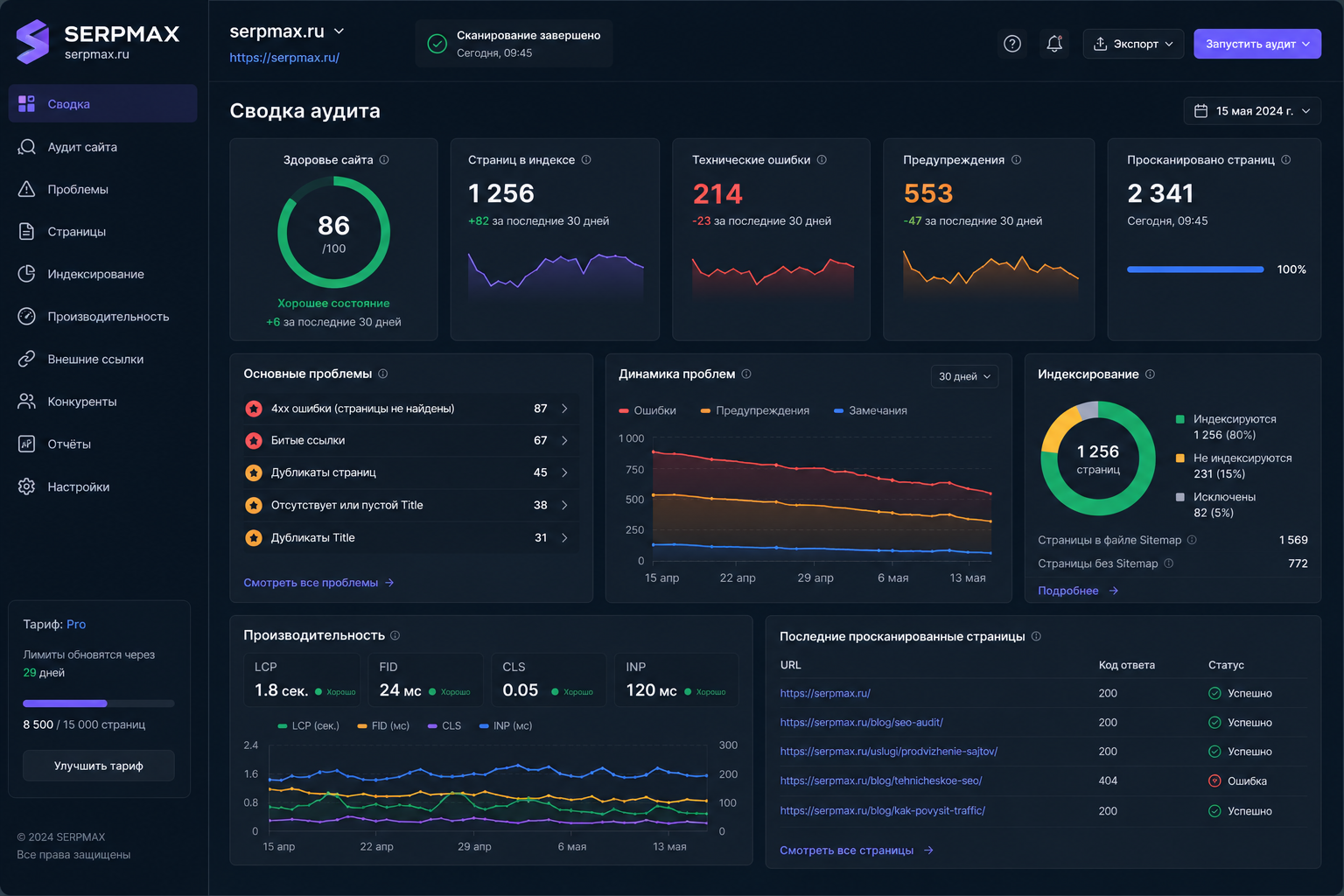Click info icon next to Последние просканированные страницы
The image size is (1344, 896).
click(1036, 636)
